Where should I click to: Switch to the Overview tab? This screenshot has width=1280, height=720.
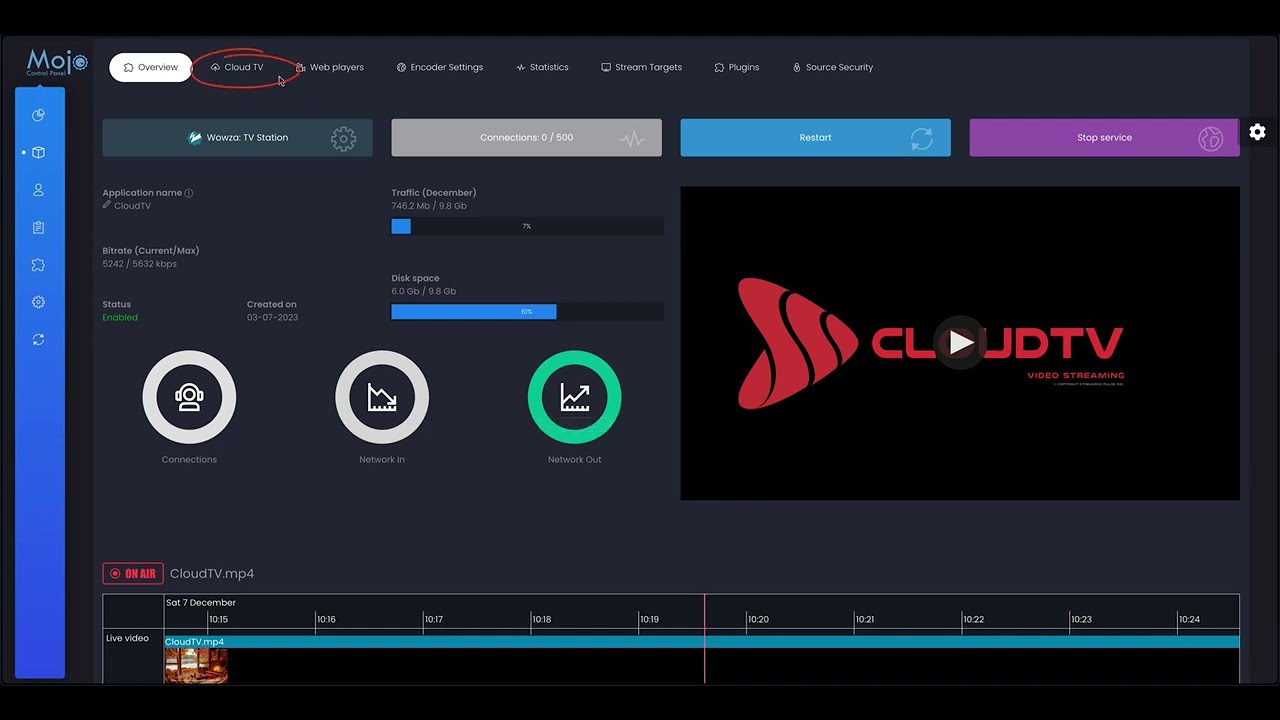[150, 67]
